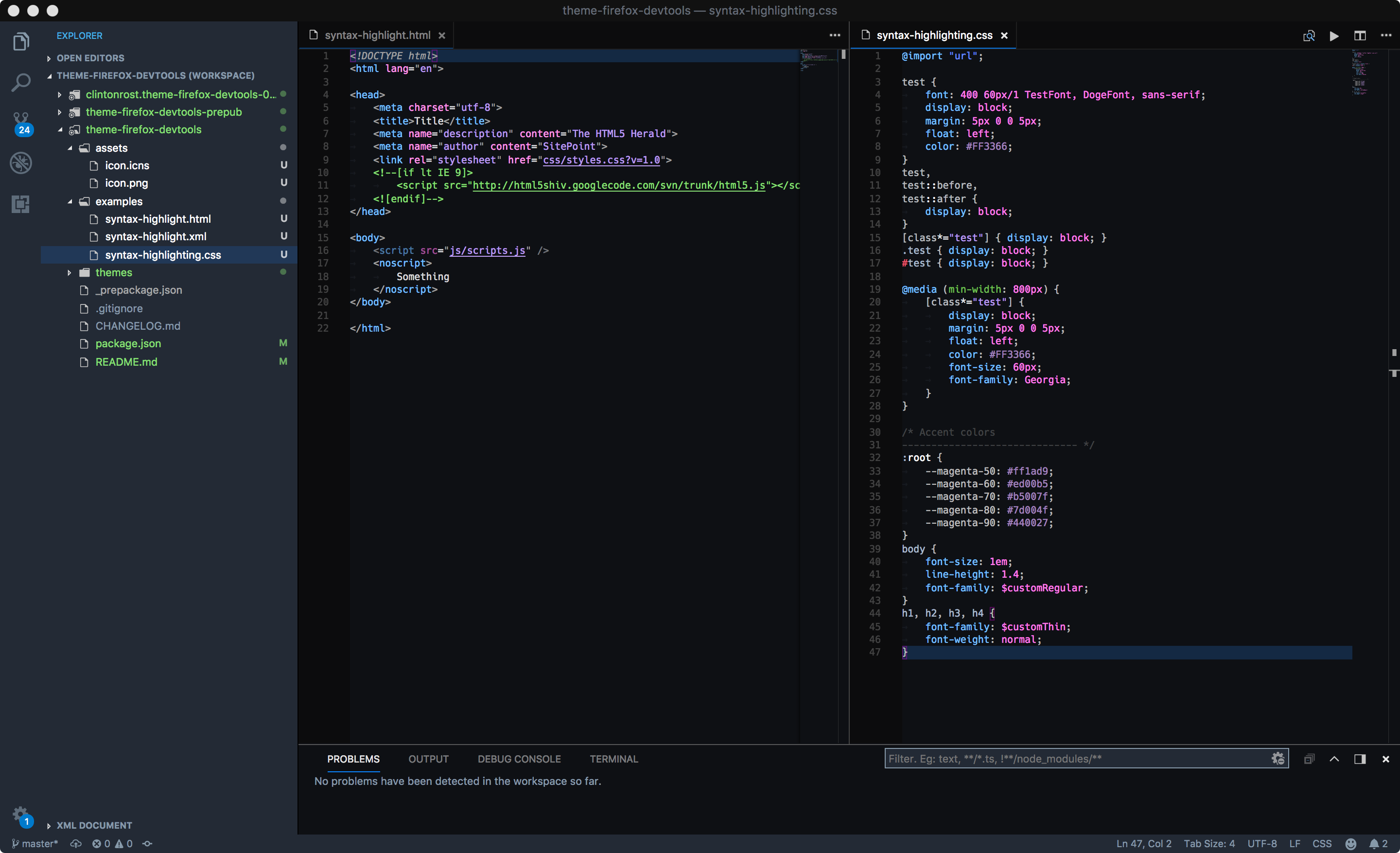Change the CSS language mode in status bar
This screenshot has width=1400, height=853.
click(x=1322, y=843)
